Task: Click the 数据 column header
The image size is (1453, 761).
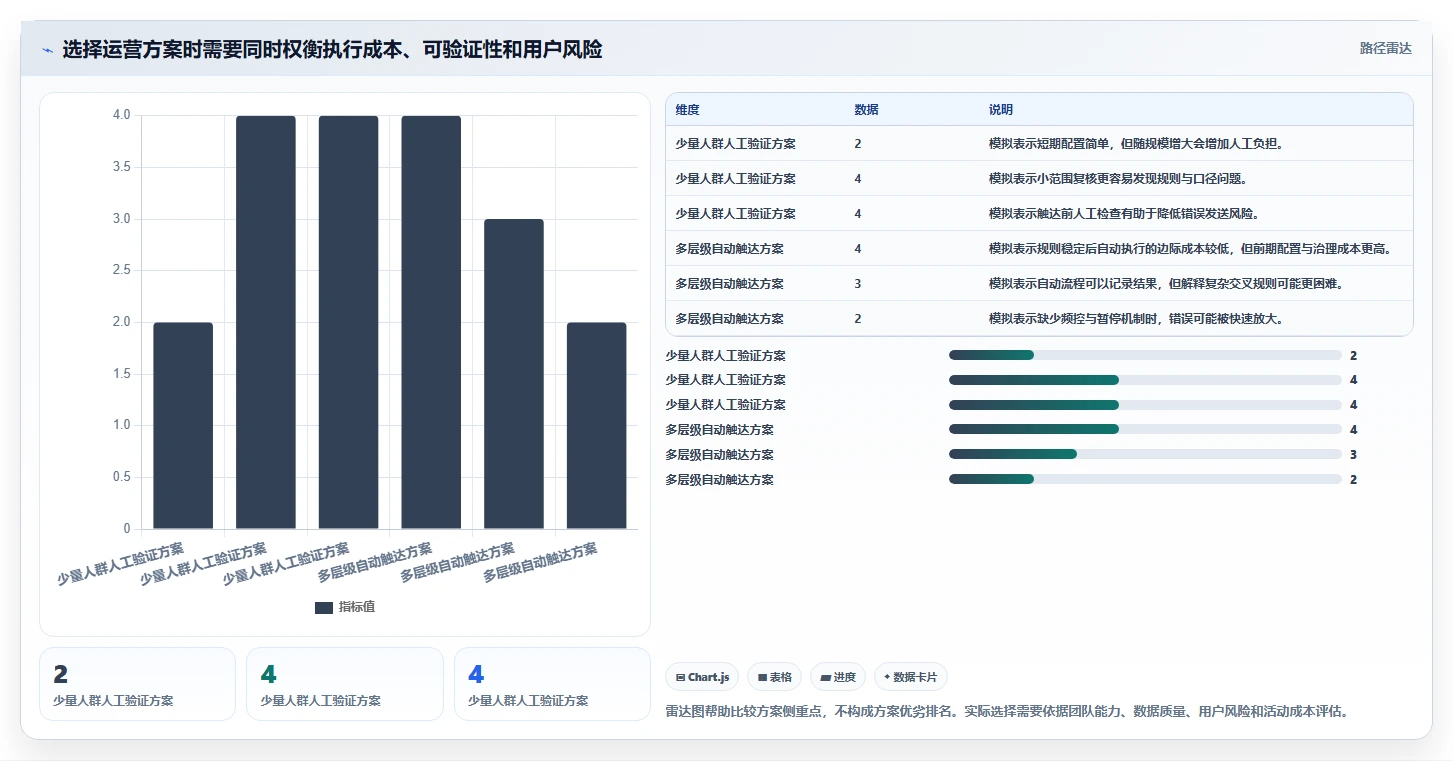Action: pos(866,110)
